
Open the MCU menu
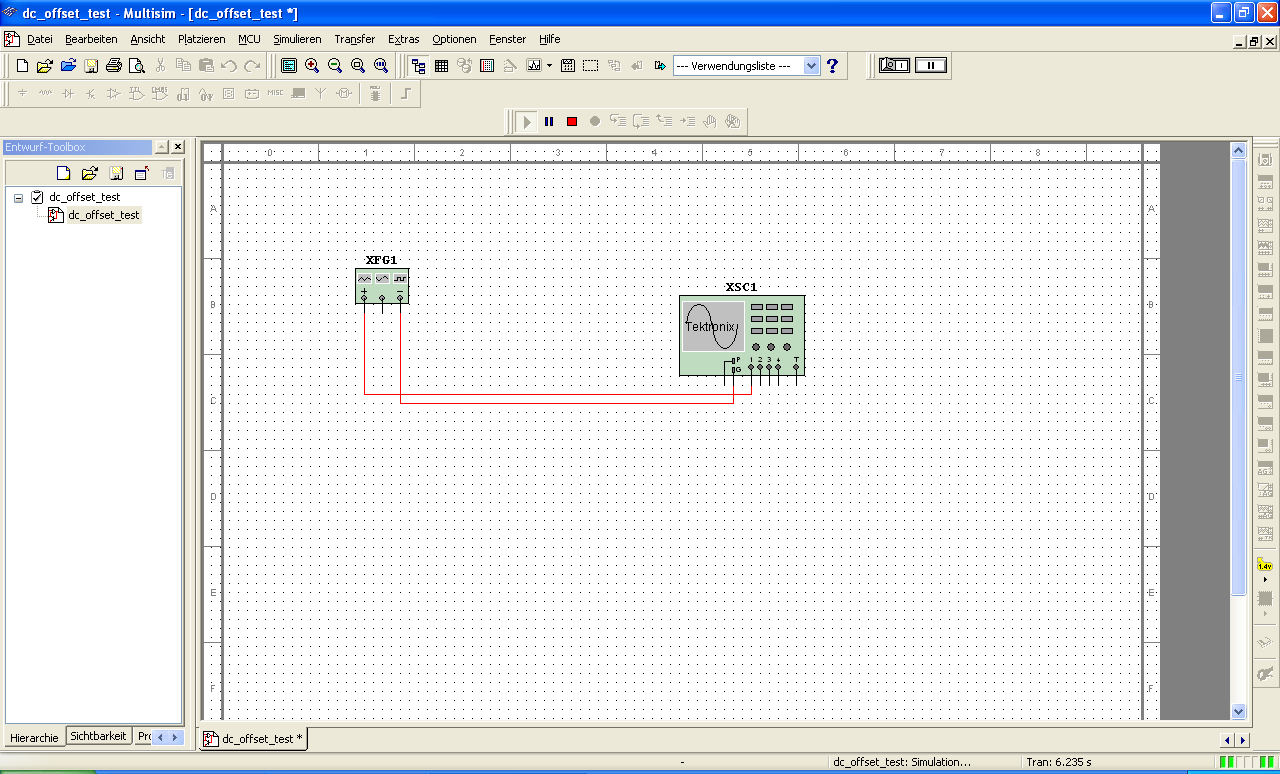click(x=249, y=39)
